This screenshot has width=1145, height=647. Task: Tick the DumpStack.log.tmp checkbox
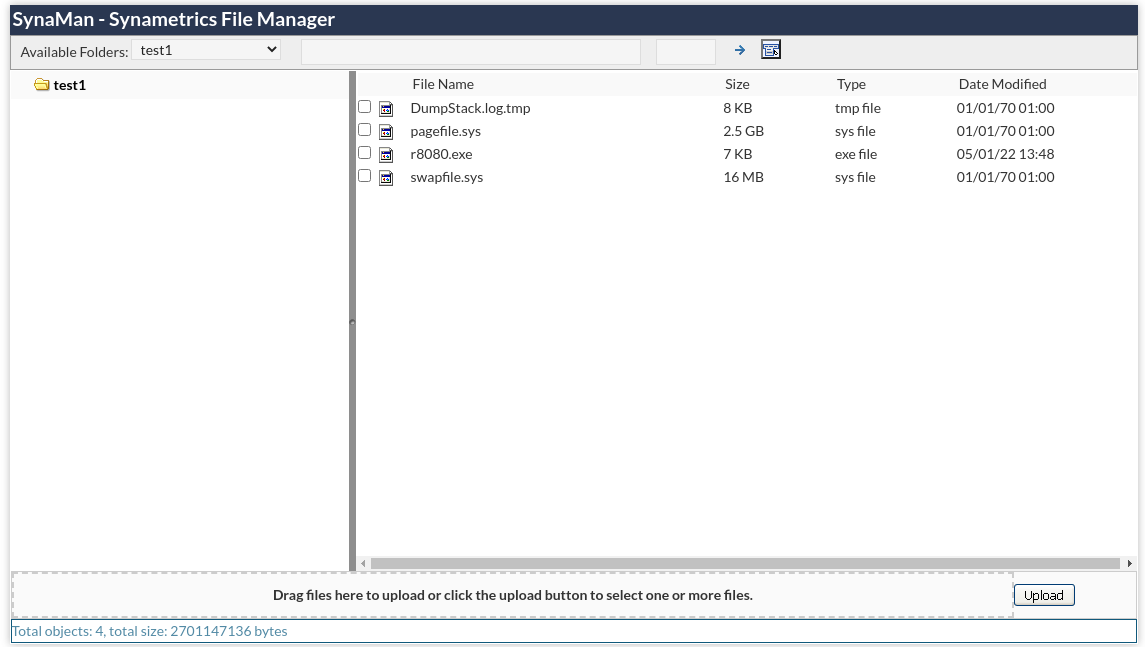coord(364,107)
